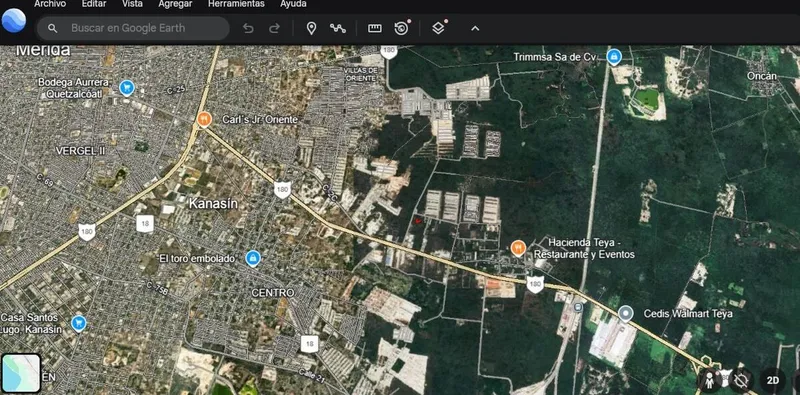800x395 pixels.
Task: Click the Bodega Aurrera Quetzalcóatl label text
Action: [74, 88]
